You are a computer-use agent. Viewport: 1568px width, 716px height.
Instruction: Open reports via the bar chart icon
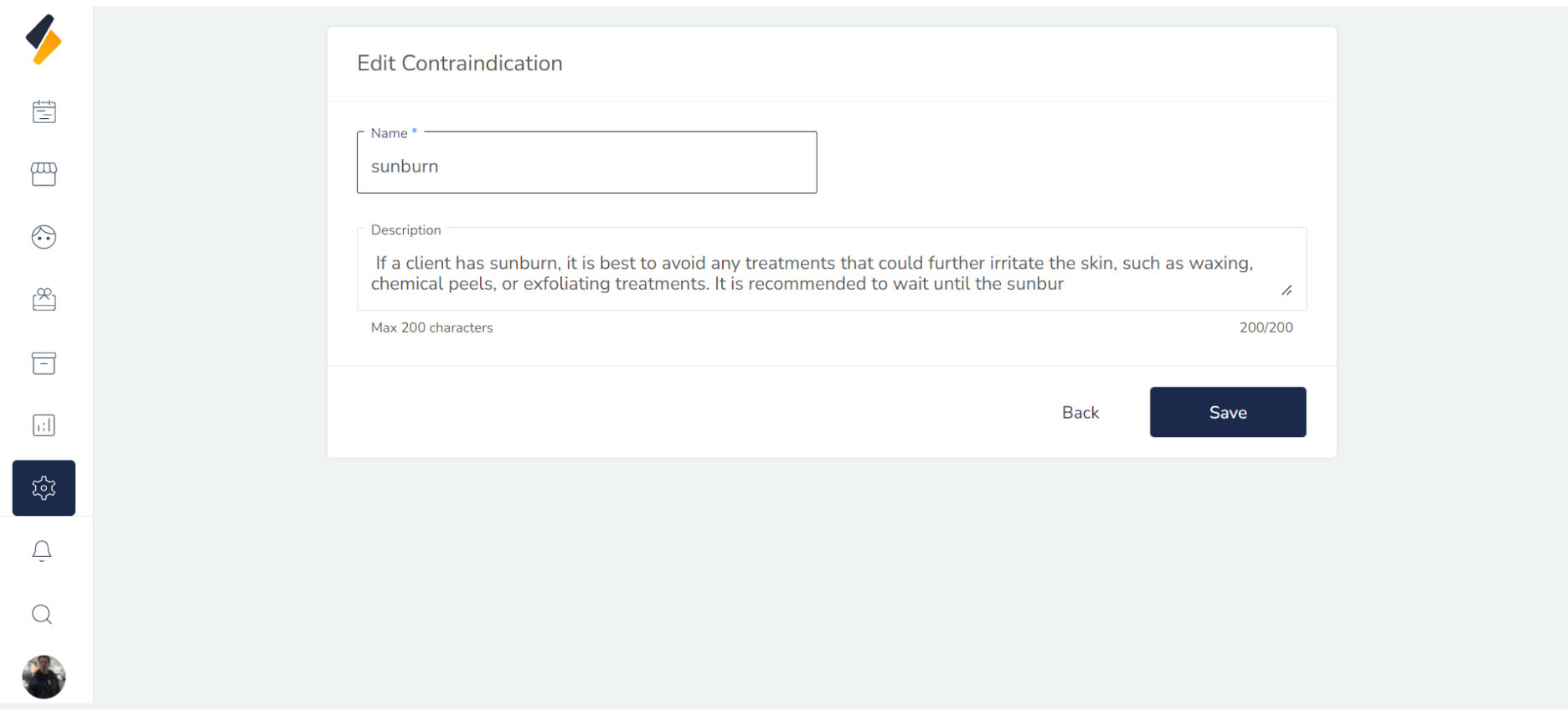[44, 425]
